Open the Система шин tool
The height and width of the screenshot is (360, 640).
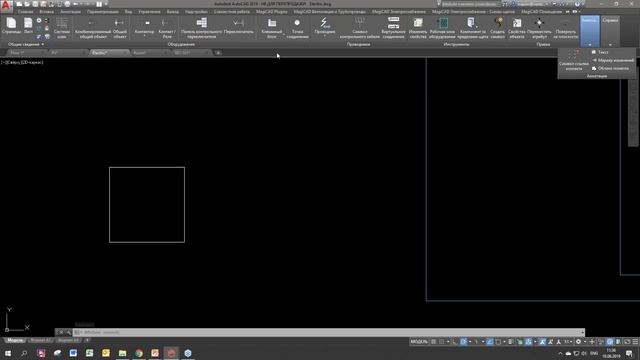tap(62, 28)
